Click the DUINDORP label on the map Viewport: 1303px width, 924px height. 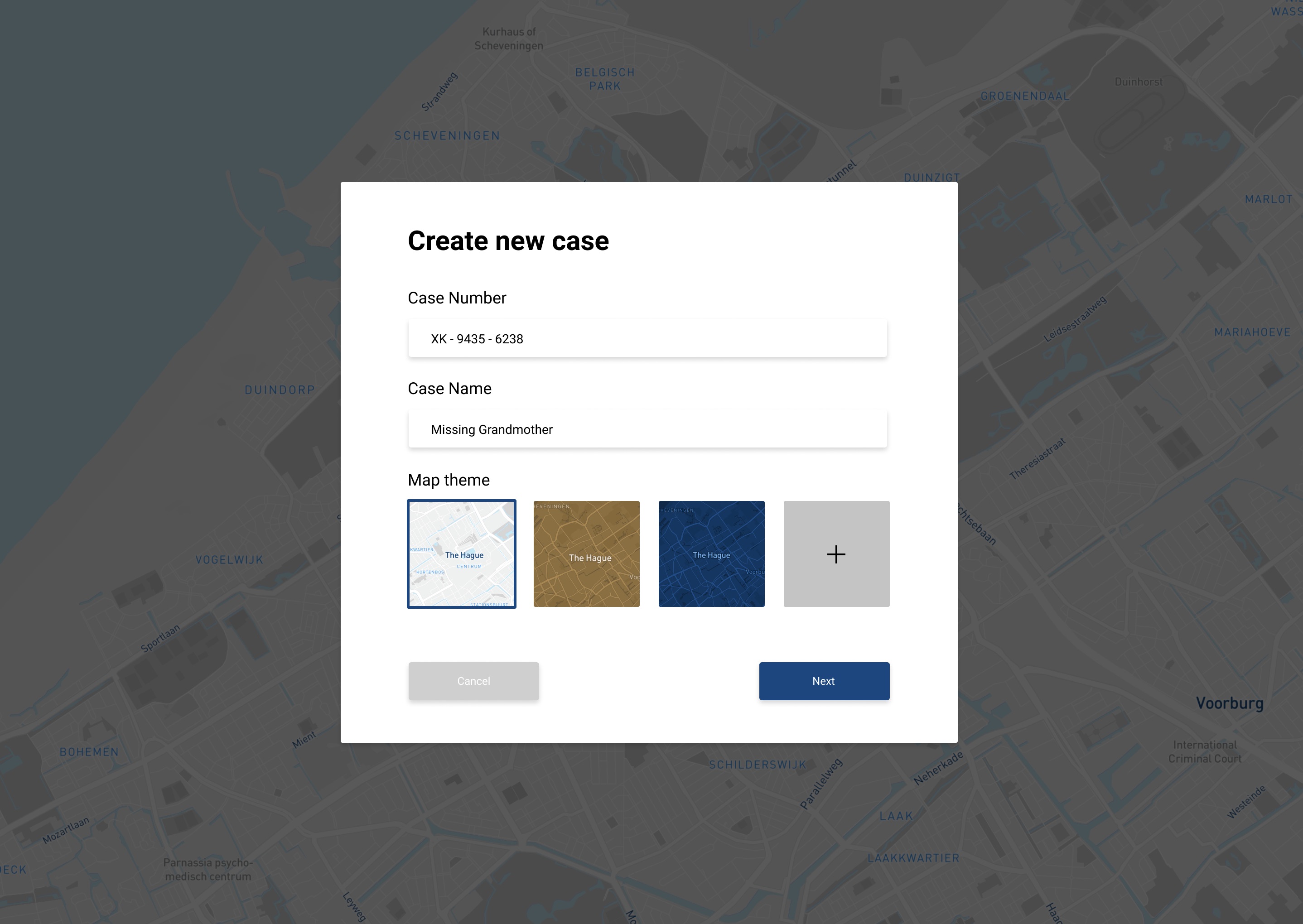tap(280, 390)
